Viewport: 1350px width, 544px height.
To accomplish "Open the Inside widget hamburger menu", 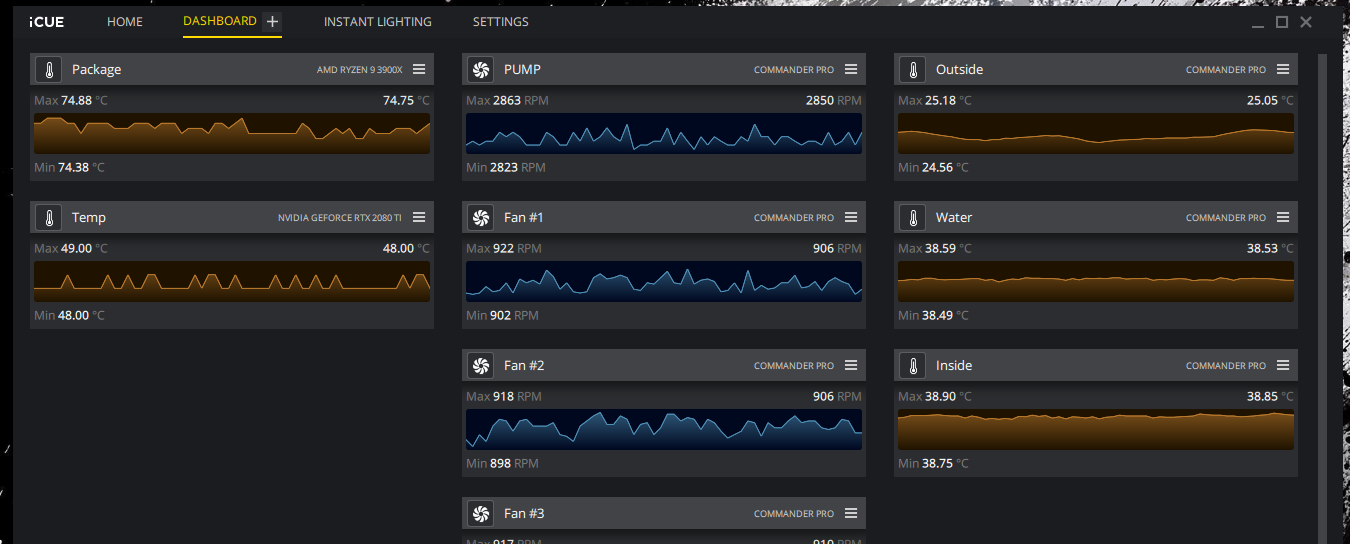I will (1283, 365).
